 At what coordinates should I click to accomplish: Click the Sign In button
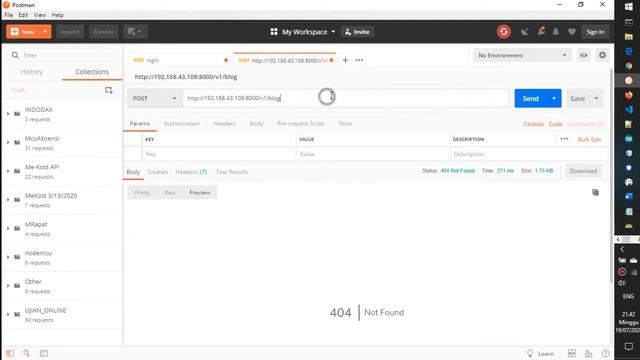(x=595, y=32)
